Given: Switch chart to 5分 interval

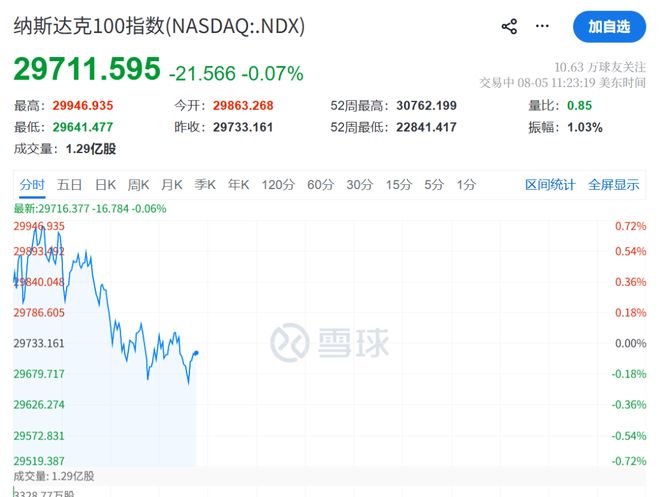Looking at the screenshot, I should coord(434,185).
